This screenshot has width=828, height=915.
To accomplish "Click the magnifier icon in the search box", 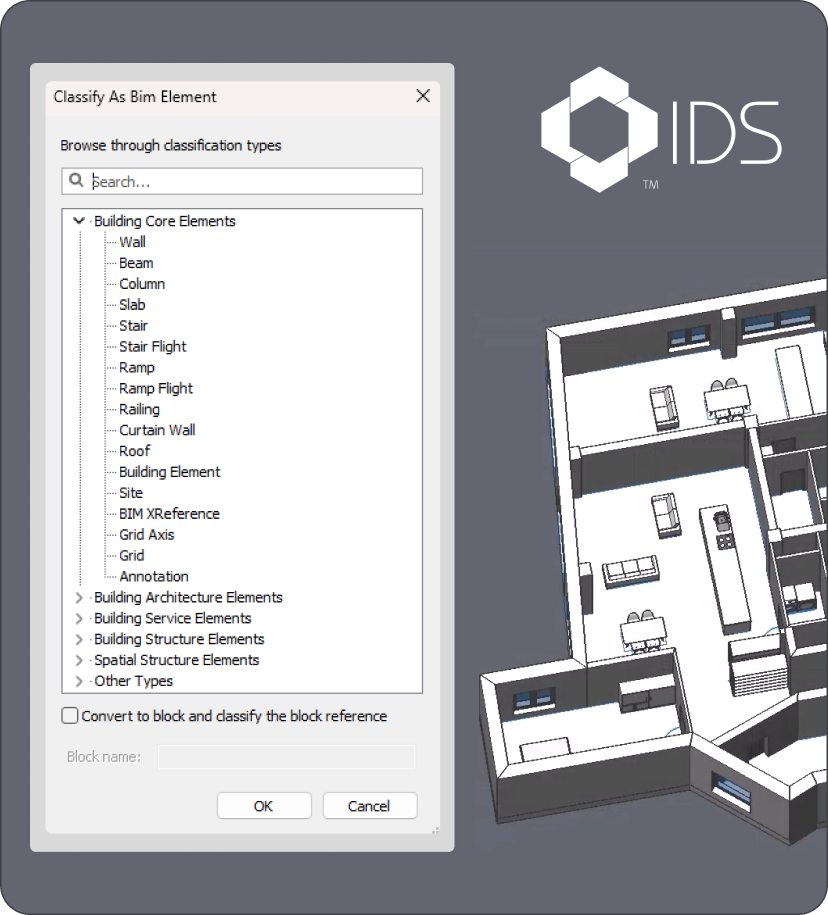I will [77, 181].
